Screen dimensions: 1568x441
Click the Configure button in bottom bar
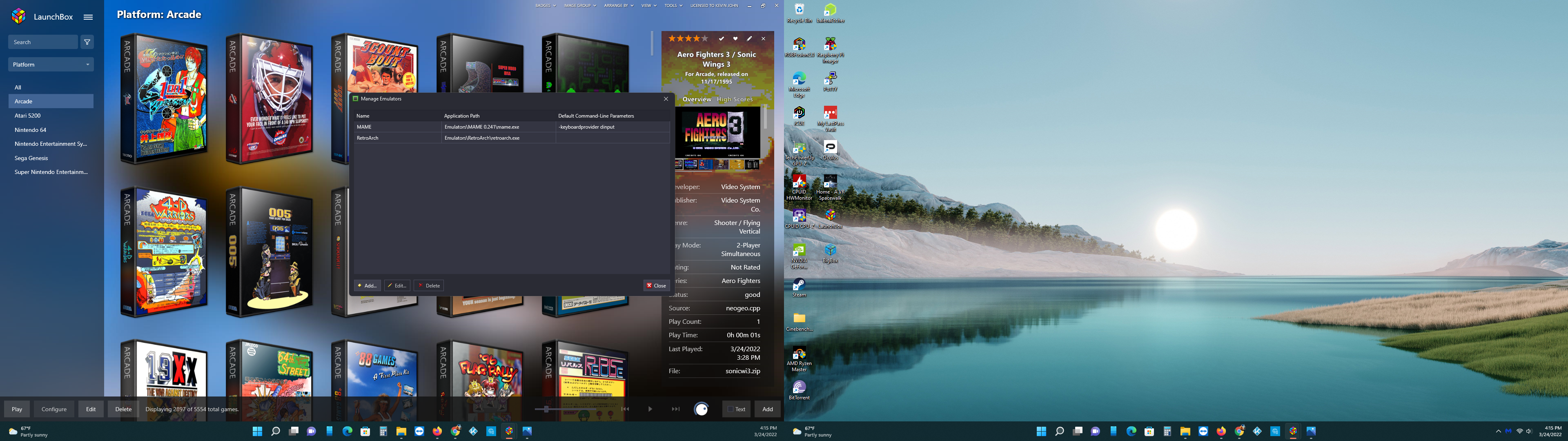(x=54, y=409)
